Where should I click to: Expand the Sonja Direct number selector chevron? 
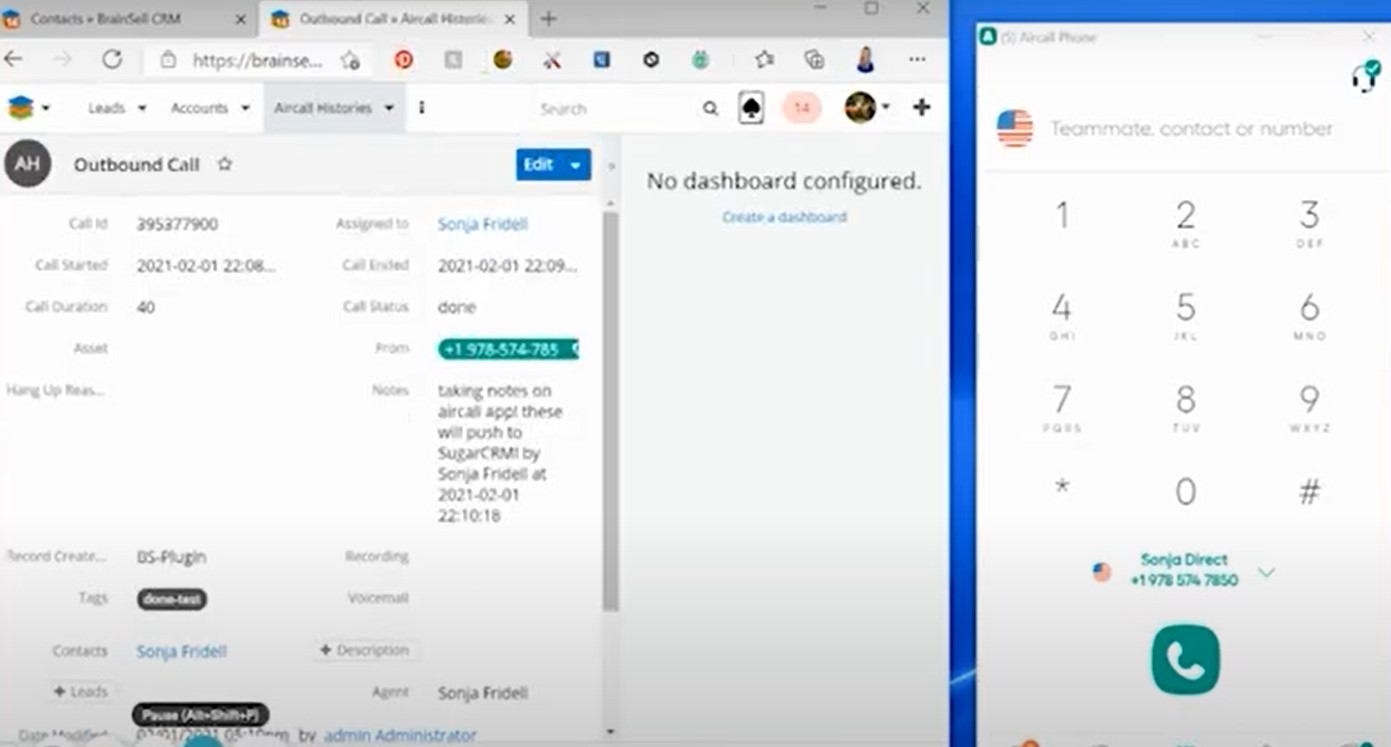[1266, 573]
